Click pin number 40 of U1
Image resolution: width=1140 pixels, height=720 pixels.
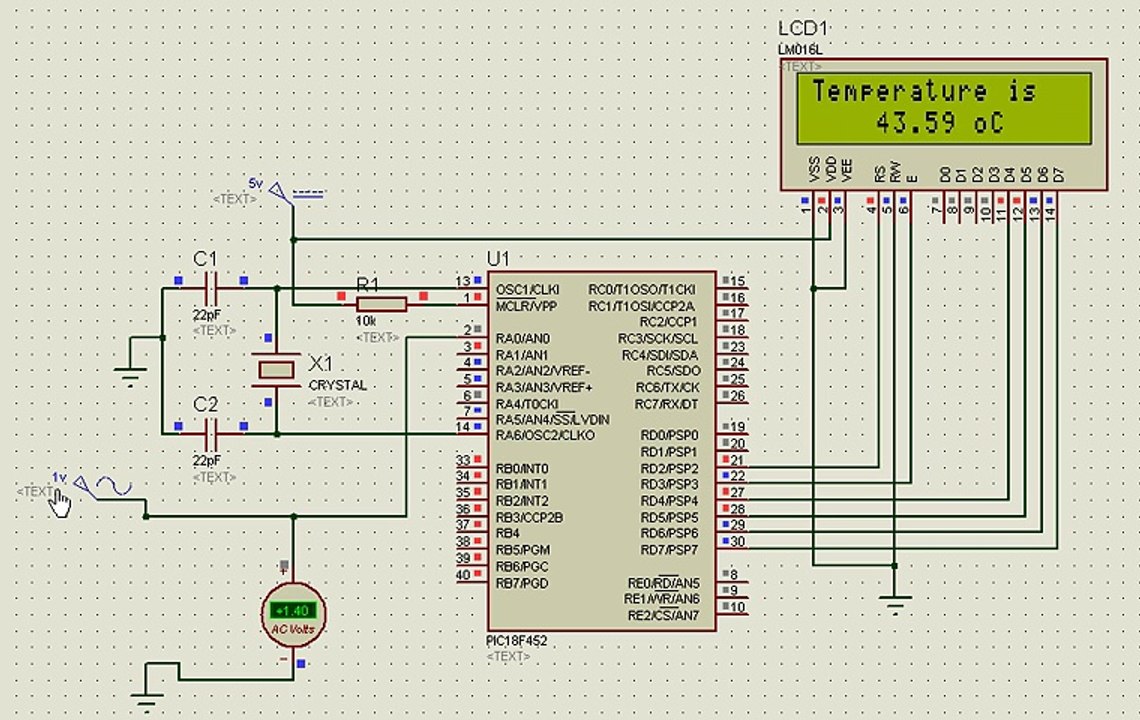(x=462, y=575)
